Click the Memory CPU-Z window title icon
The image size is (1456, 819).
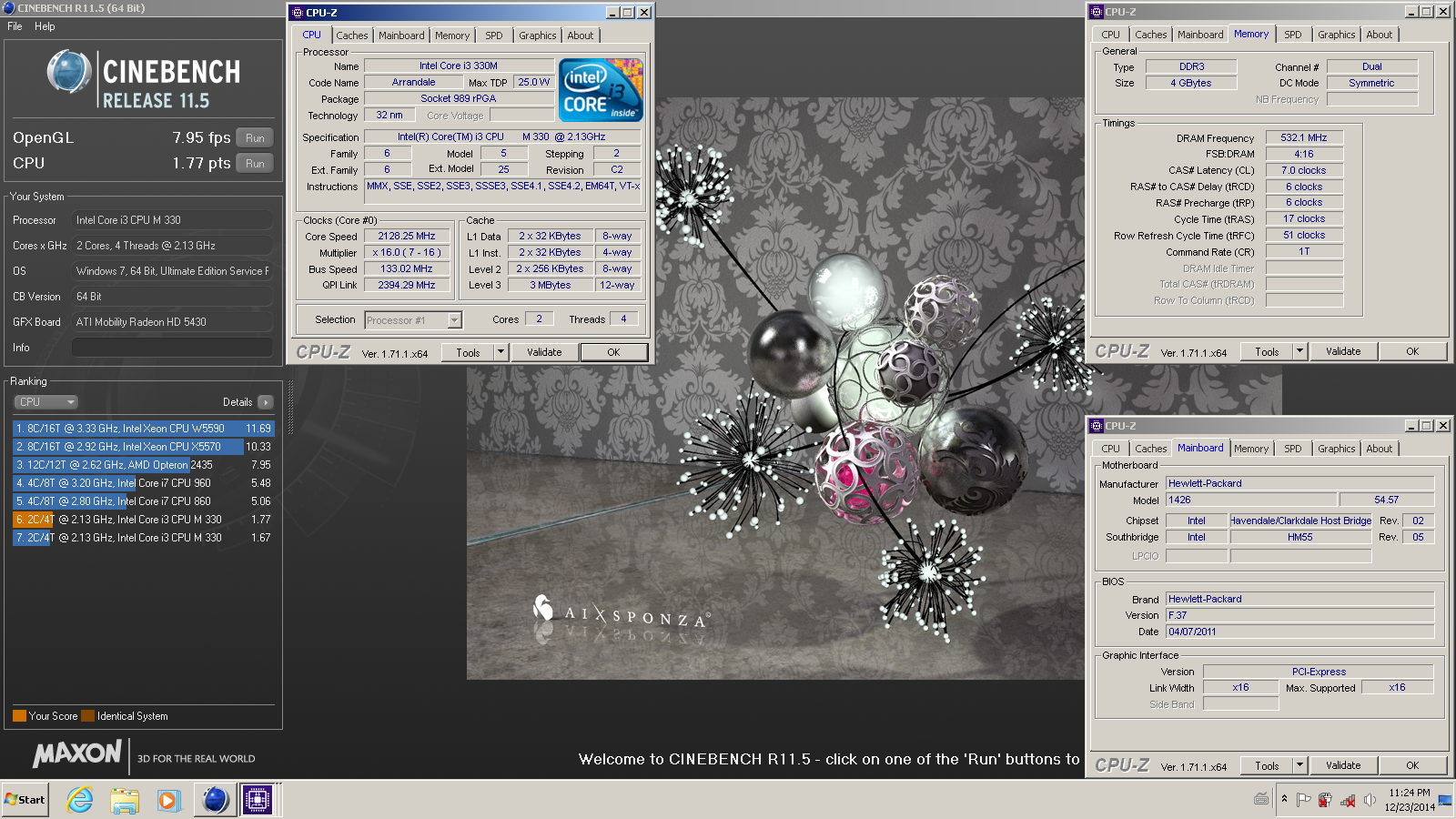pyautogui.click(x=1097, y=12)
